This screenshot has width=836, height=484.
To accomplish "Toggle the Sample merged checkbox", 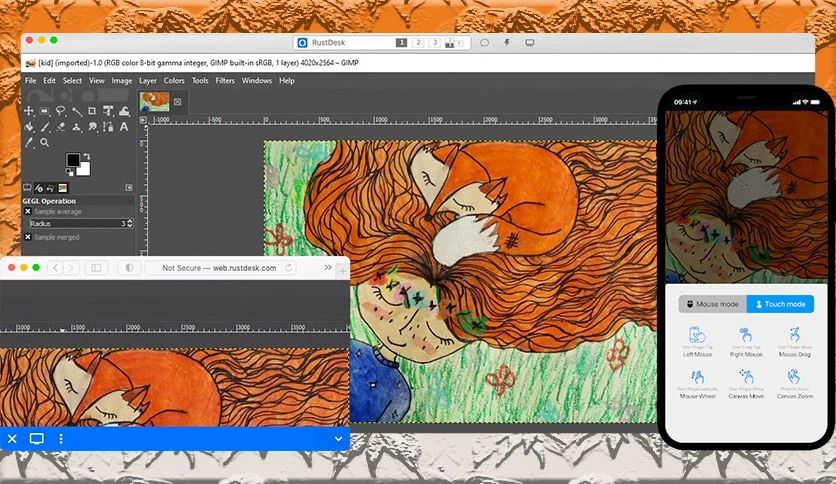I will coord(28,237).
